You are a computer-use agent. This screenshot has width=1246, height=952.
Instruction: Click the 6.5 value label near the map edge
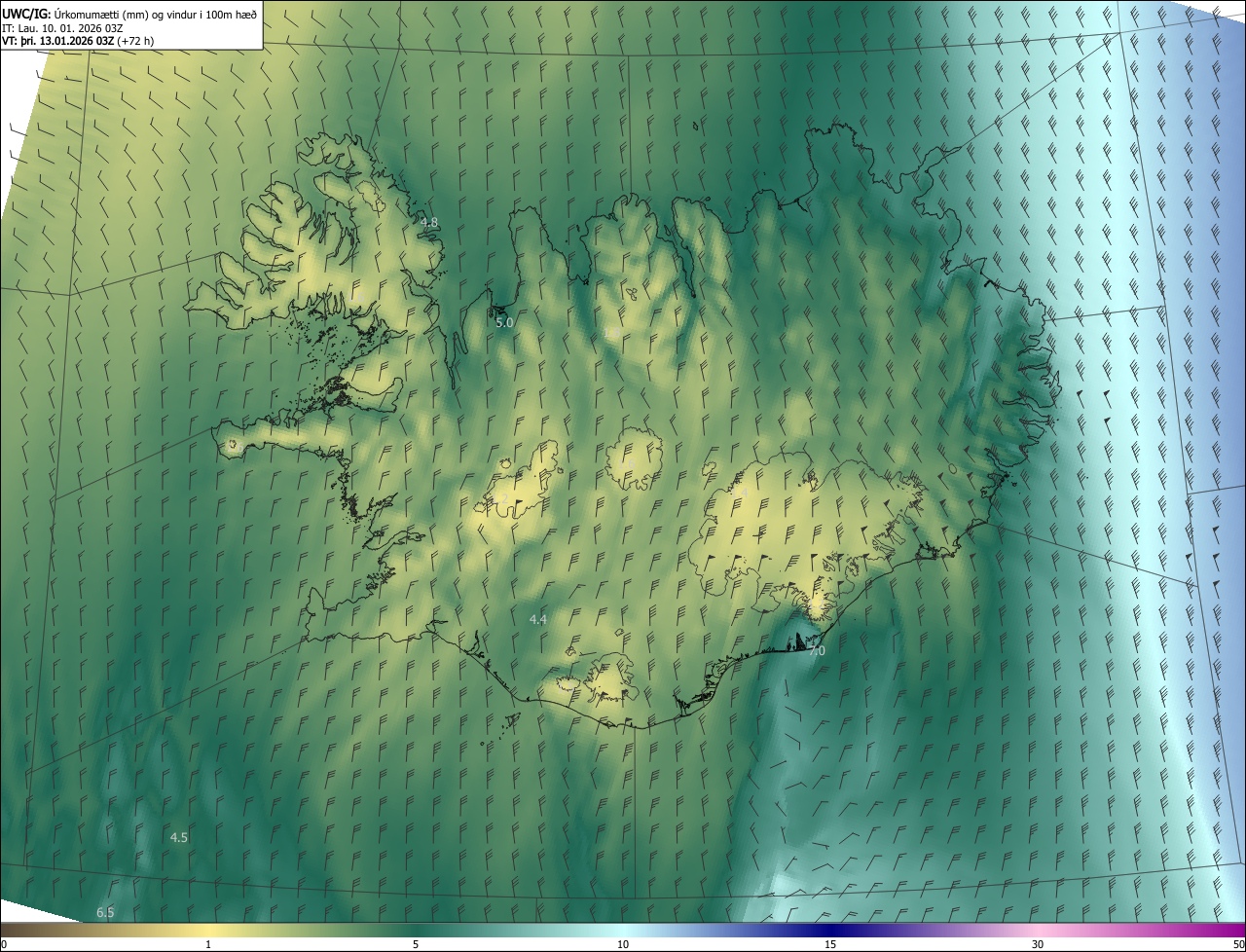tap(105, 912)
